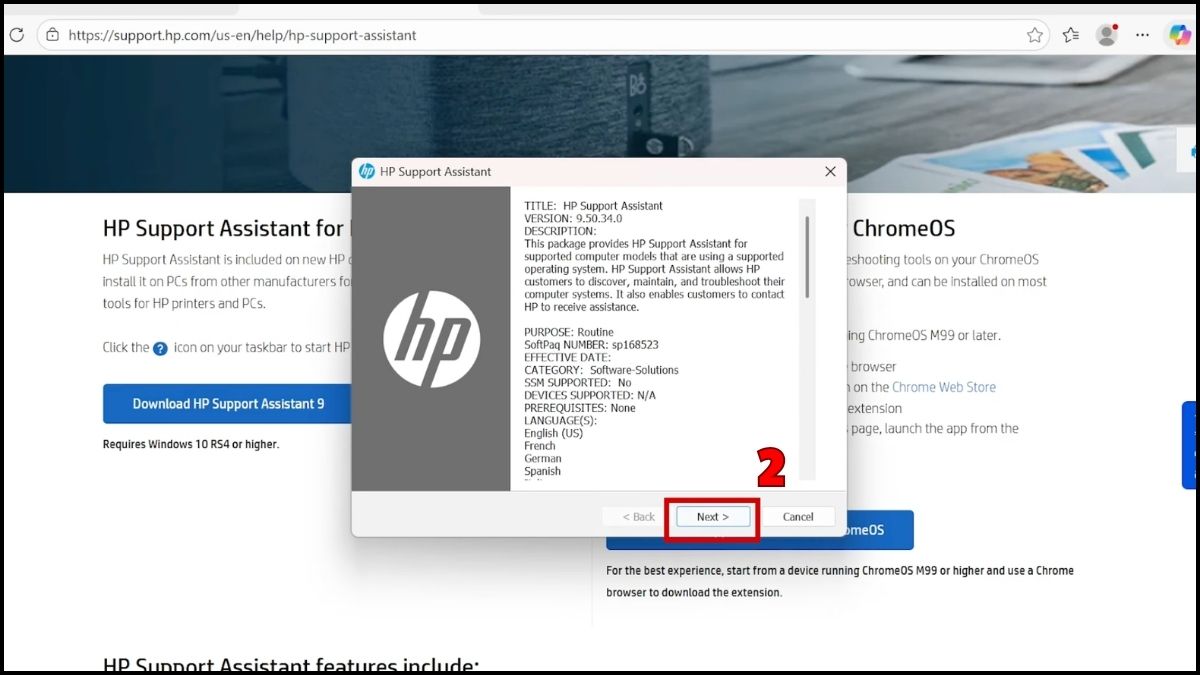Click the blue question mark taskbar icon in text
The image size is (1200, 675).
(160, 348)
